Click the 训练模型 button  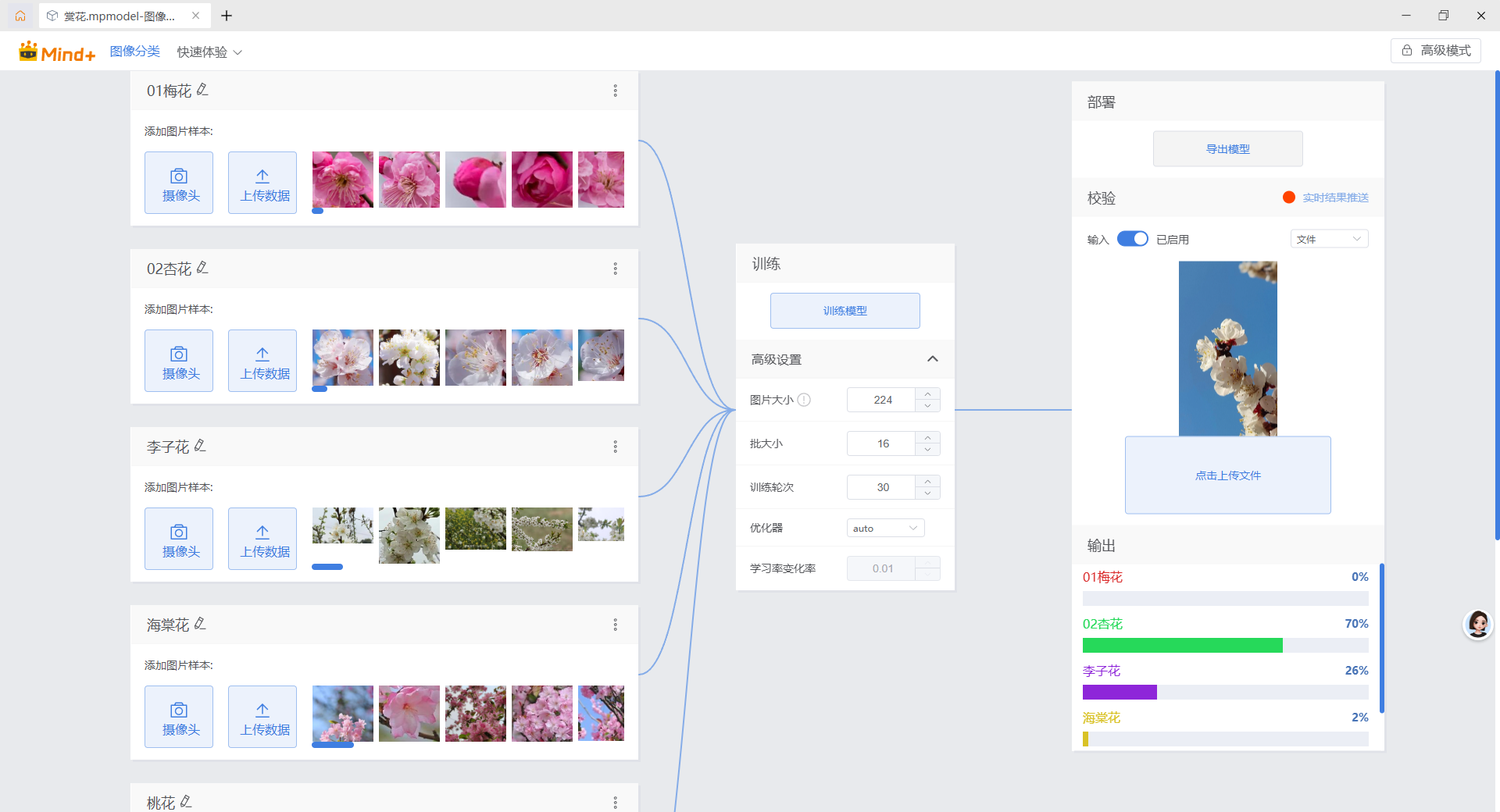[845, 311]
